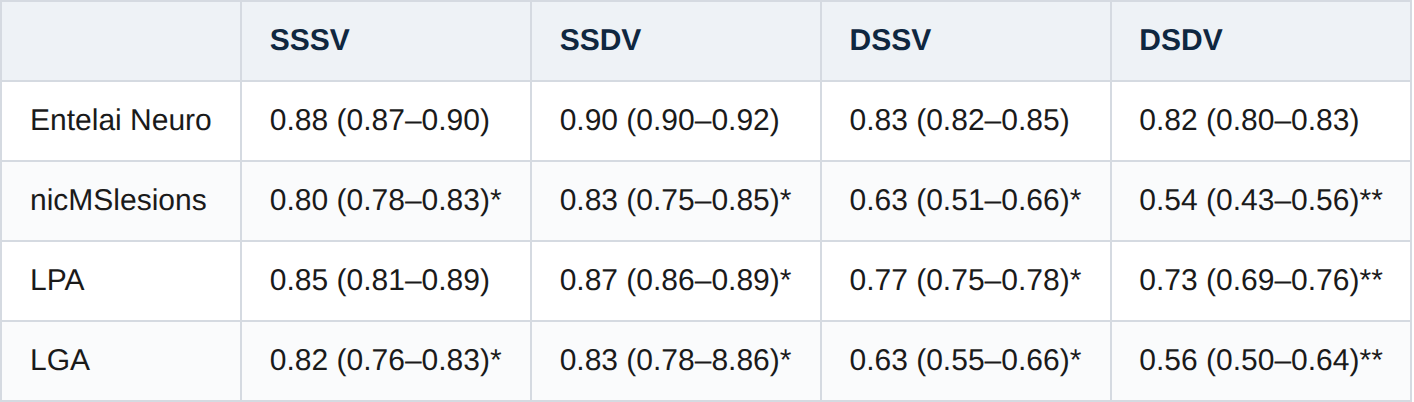Click LGA DSSV cell 0.63 (0.55–0.66)*
Image resolution: width=1414 pixels, height=402 pixels.
(965, 361)
